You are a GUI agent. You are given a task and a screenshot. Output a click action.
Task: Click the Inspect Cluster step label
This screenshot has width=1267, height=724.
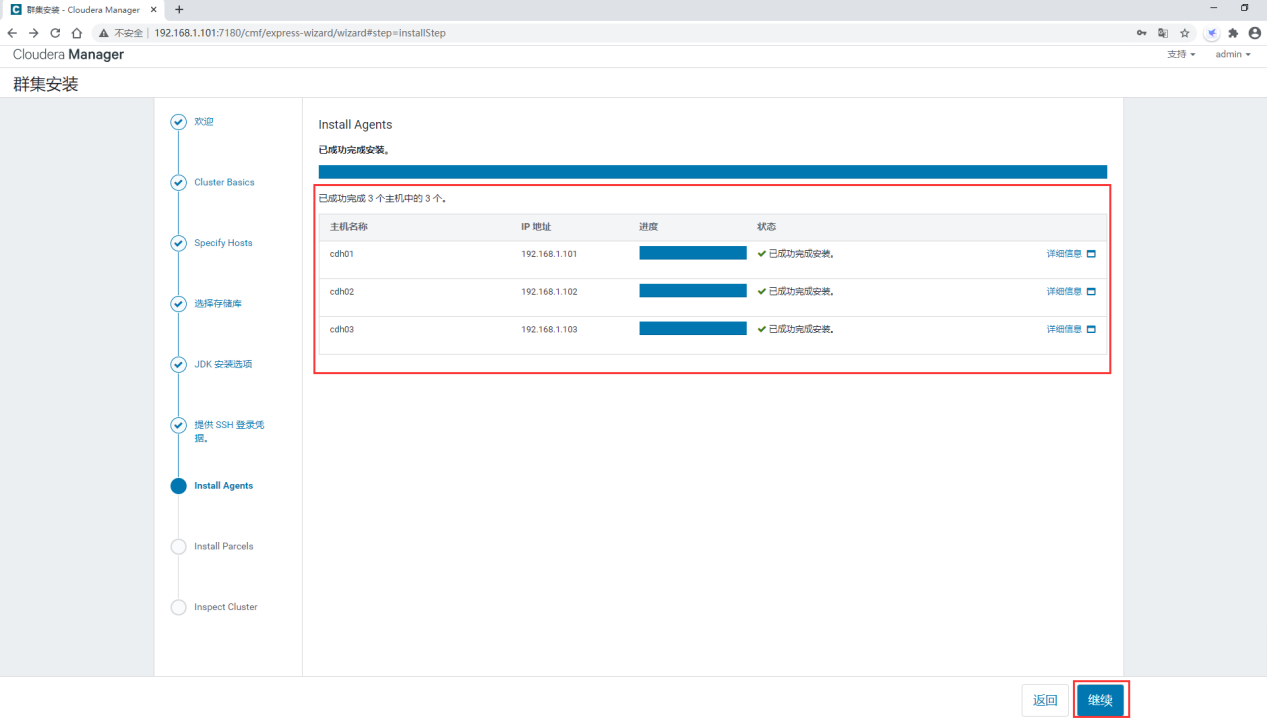pos(226,607)
